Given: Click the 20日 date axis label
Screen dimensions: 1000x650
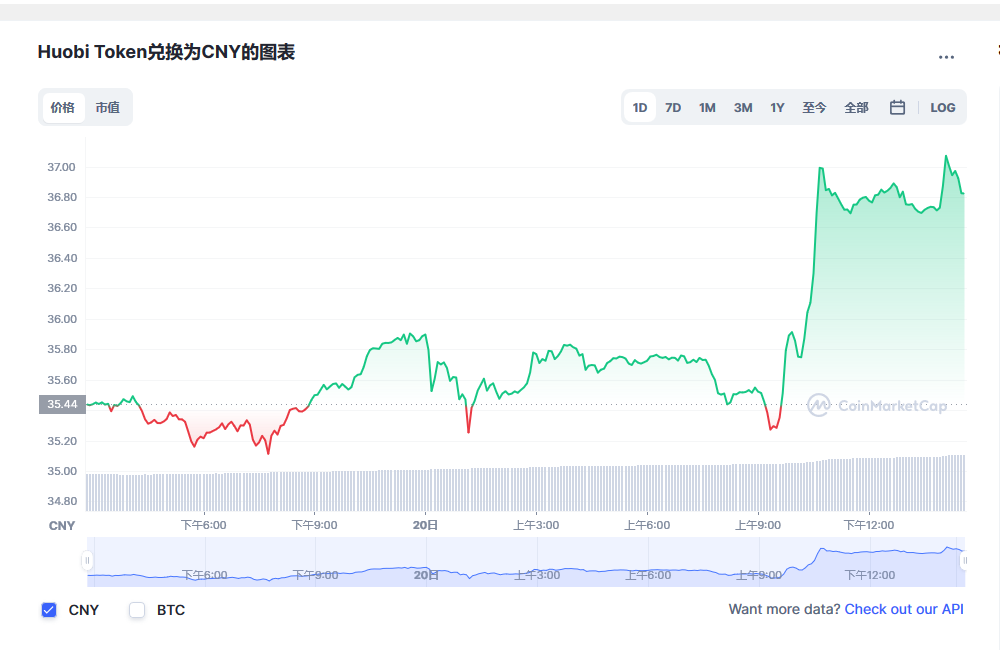Looking at the screenshot, I should [425, 525].
